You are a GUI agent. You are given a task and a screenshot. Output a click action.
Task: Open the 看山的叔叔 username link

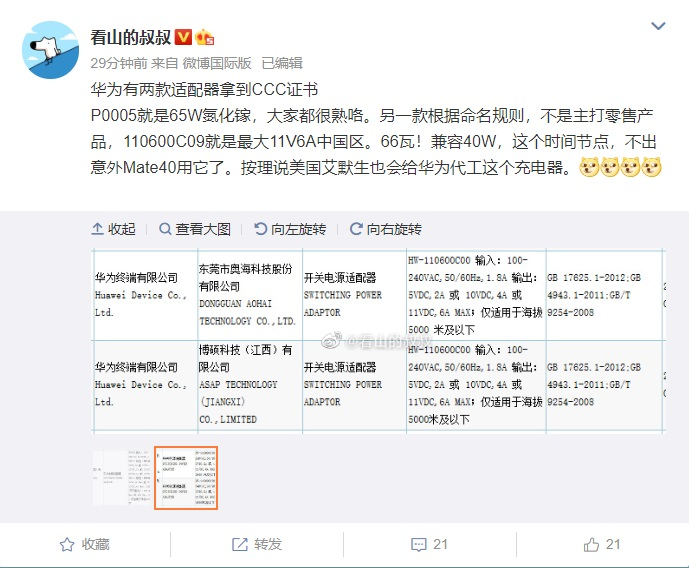[131, 37]
